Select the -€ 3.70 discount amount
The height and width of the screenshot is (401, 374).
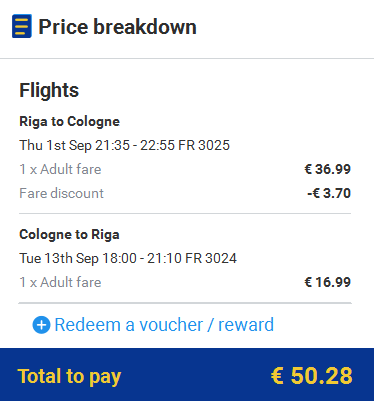(329, 193)
